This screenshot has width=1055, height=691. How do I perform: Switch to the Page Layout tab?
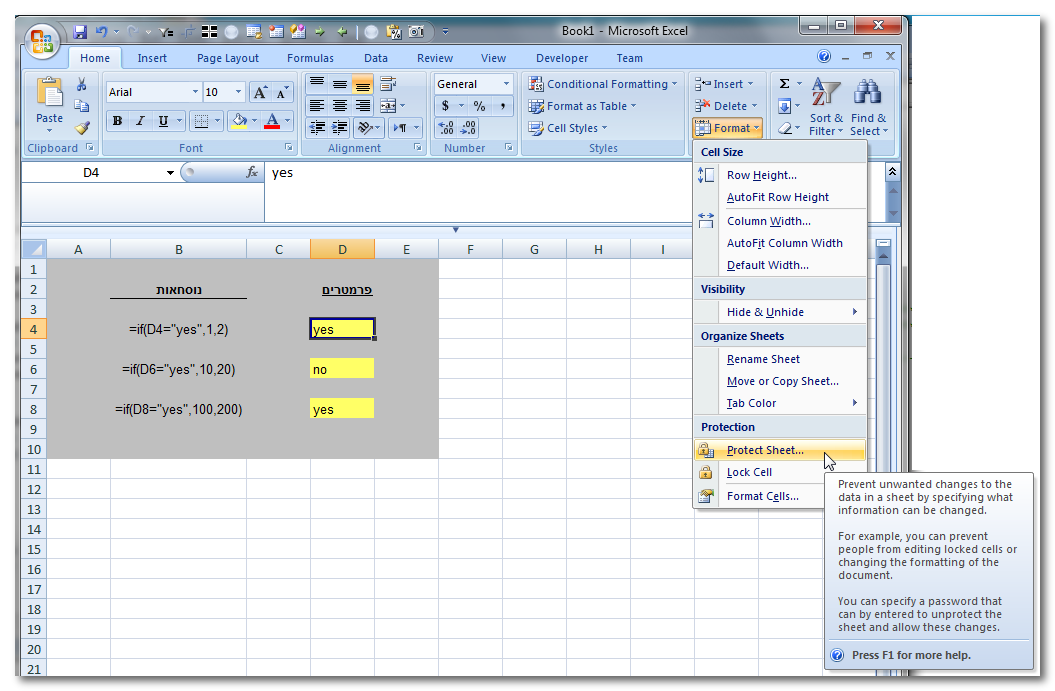pos(228,58)
